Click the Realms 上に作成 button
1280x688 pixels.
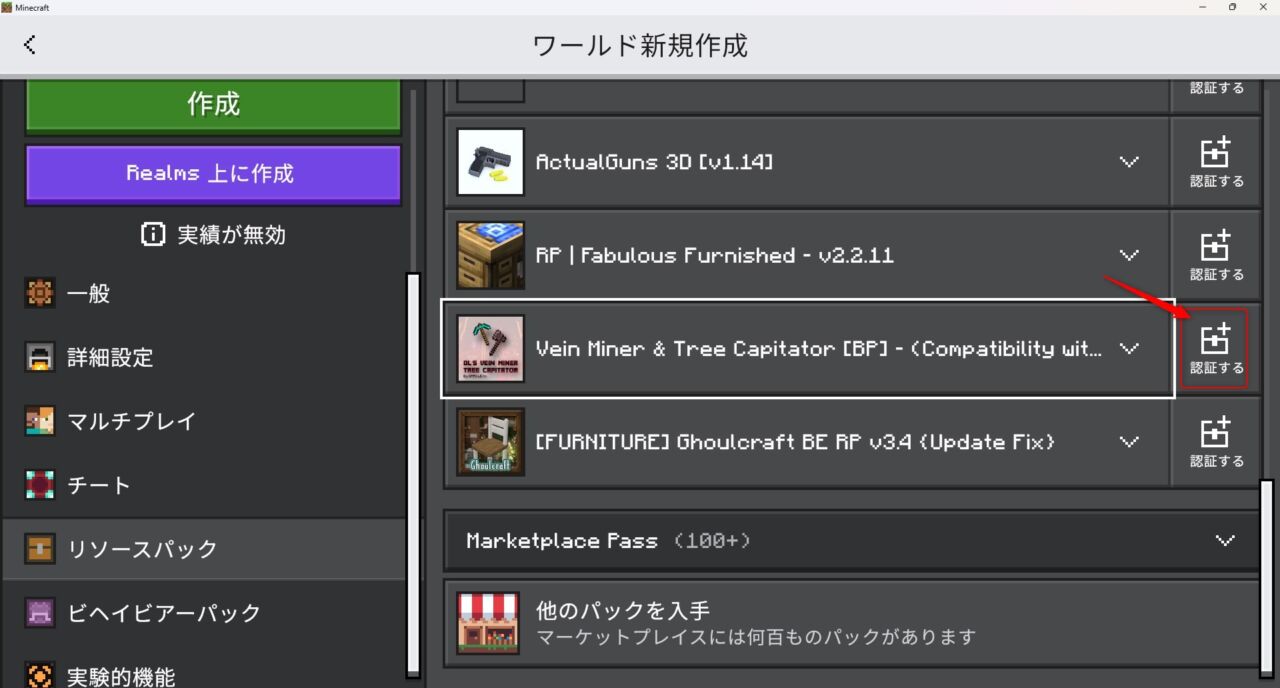point(212,175)
